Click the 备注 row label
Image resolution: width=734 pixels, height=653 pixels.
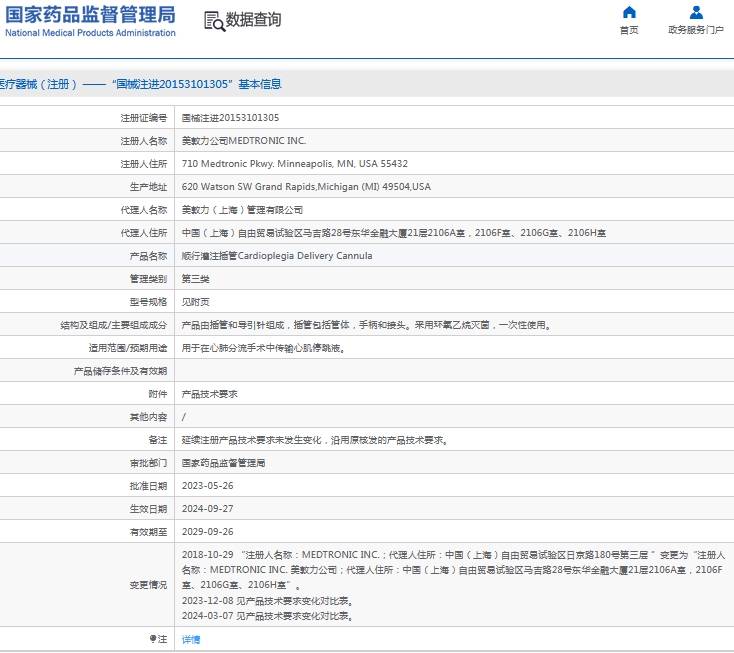point(158,440)
